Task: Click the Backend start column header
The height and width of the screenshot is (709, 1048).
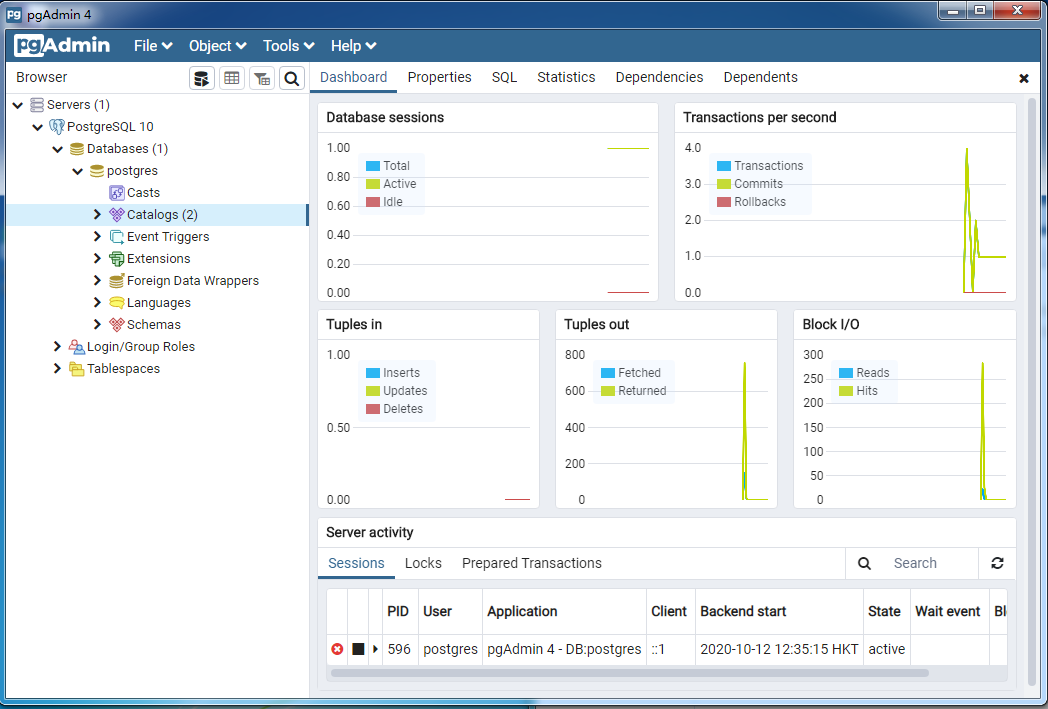Action: 779,611
